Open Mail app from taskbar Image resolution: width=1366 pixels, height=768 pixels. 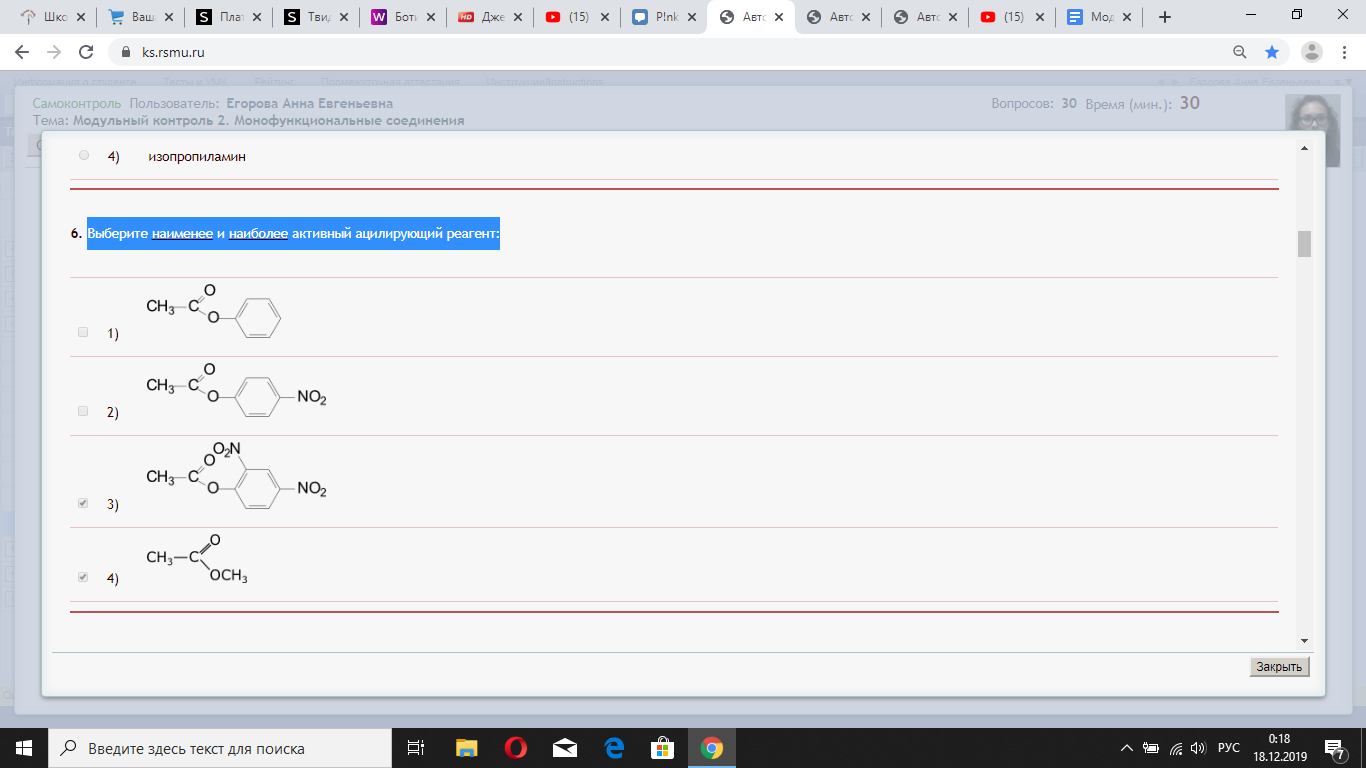point(565,748)
